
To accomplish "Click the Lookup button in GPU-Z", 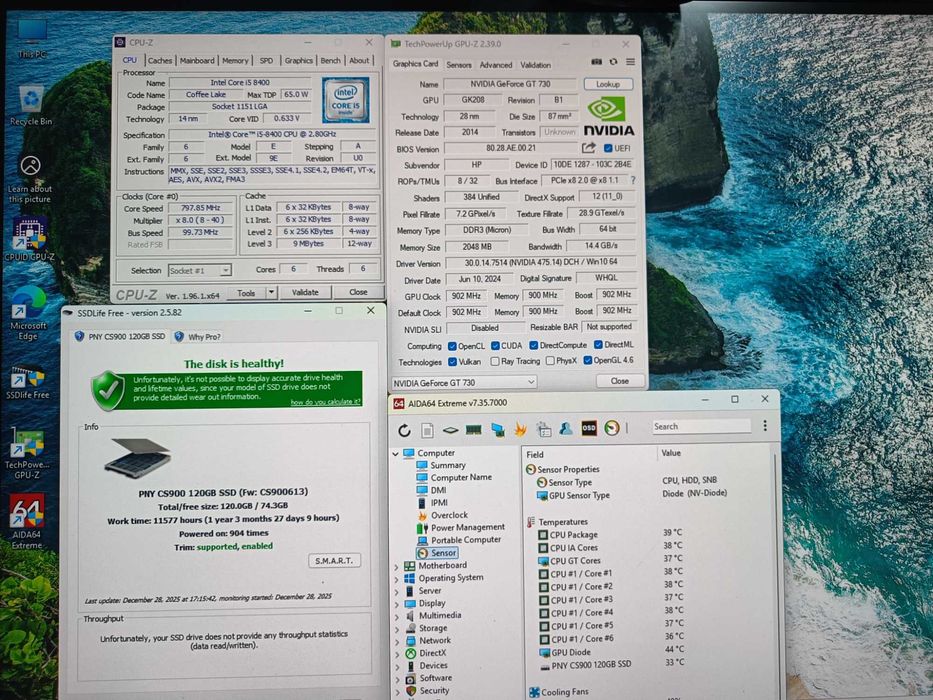I will pyautogui.click(x=608, y=84).
